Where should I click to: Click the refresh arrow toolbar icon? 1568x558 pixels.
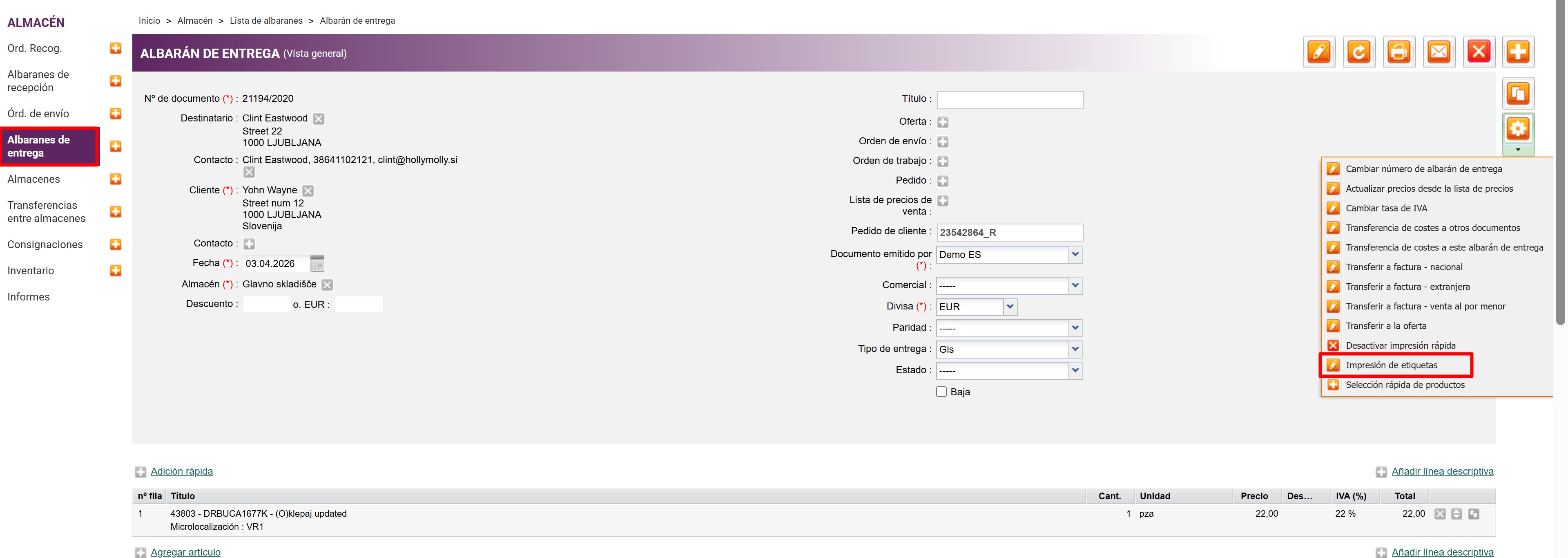(1358, 52)
